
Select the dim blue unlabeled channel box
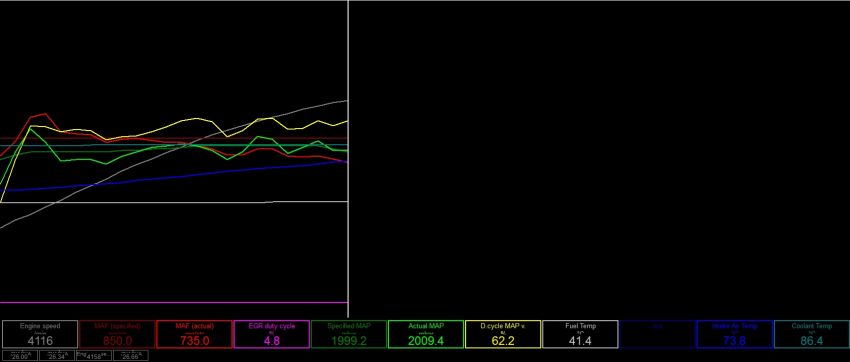[x=658, y=334]
